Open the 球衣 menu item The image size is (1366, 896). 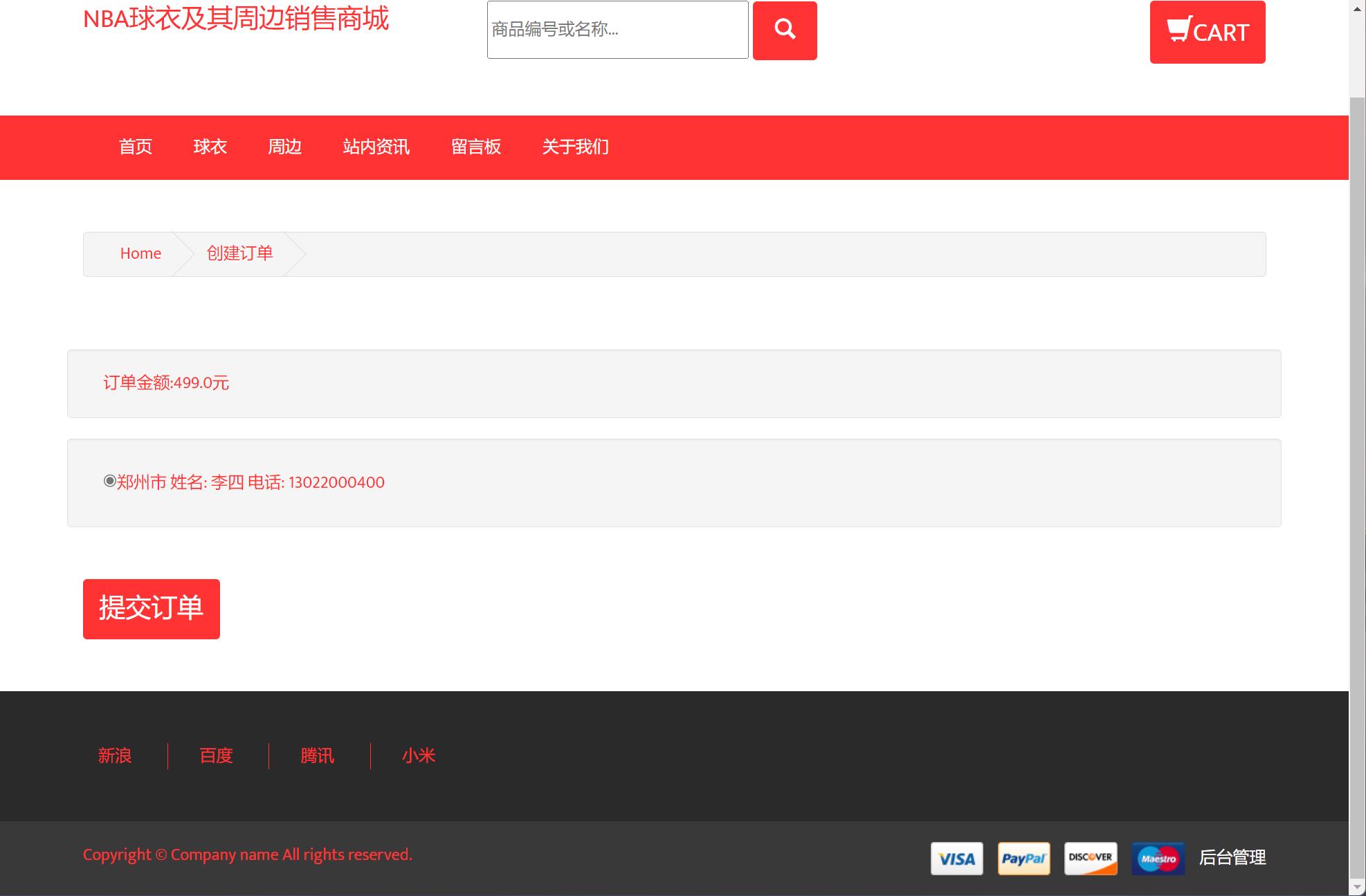tap(210, 147)
